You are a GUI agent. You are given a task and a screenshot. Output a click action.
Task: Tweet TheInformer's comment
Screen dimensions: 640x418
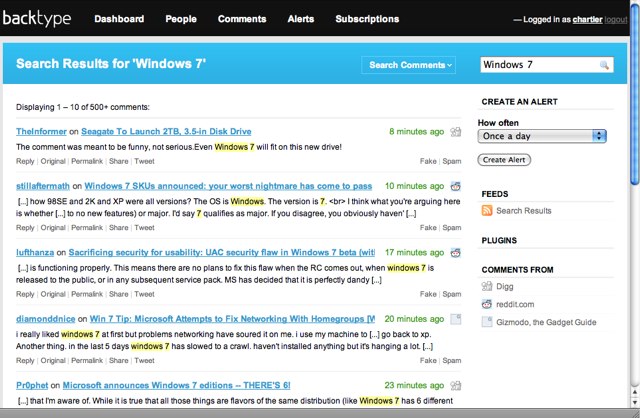coord(144,161)
